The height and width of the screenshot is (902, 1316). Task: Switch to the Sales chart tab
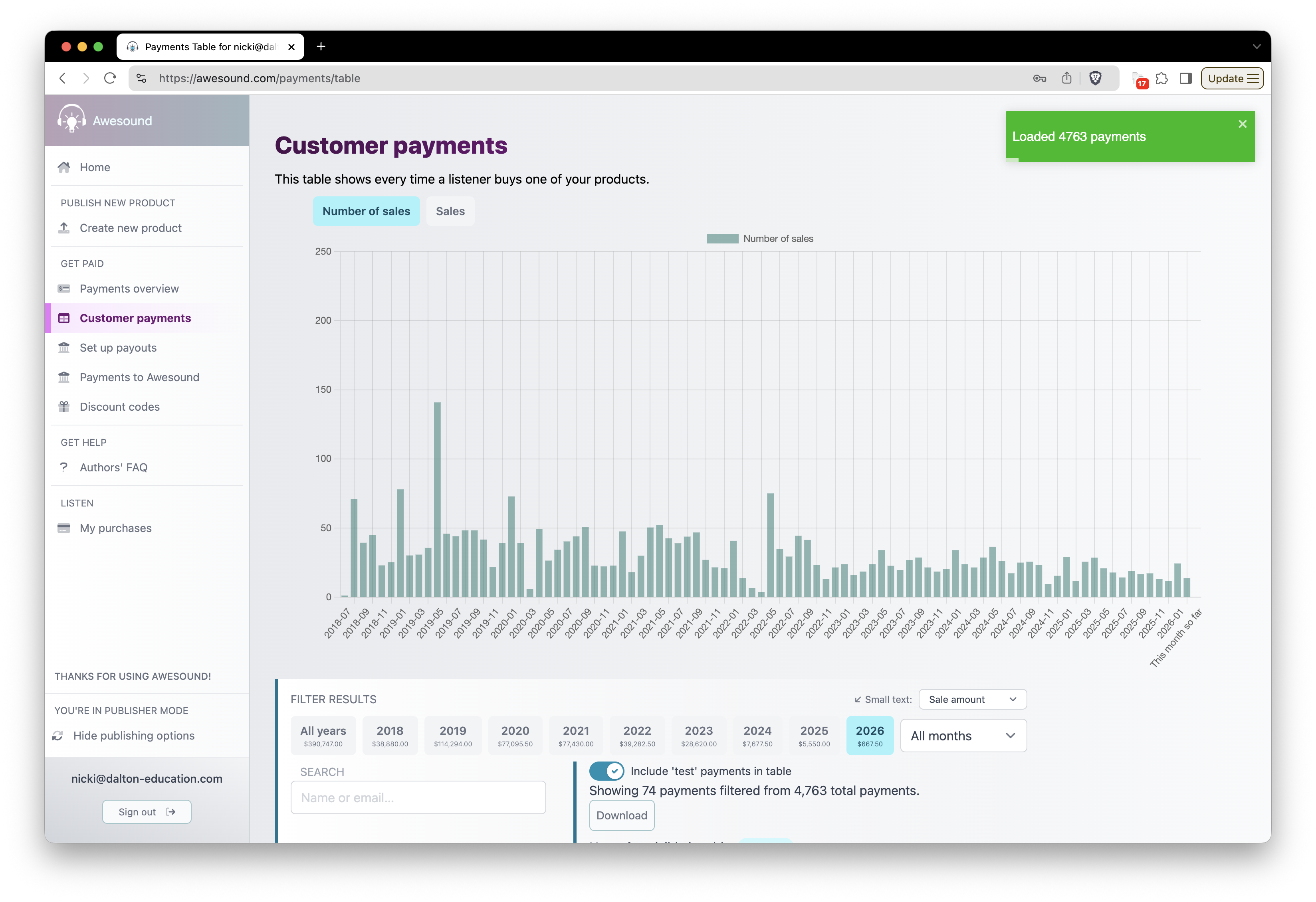[450, 211]
